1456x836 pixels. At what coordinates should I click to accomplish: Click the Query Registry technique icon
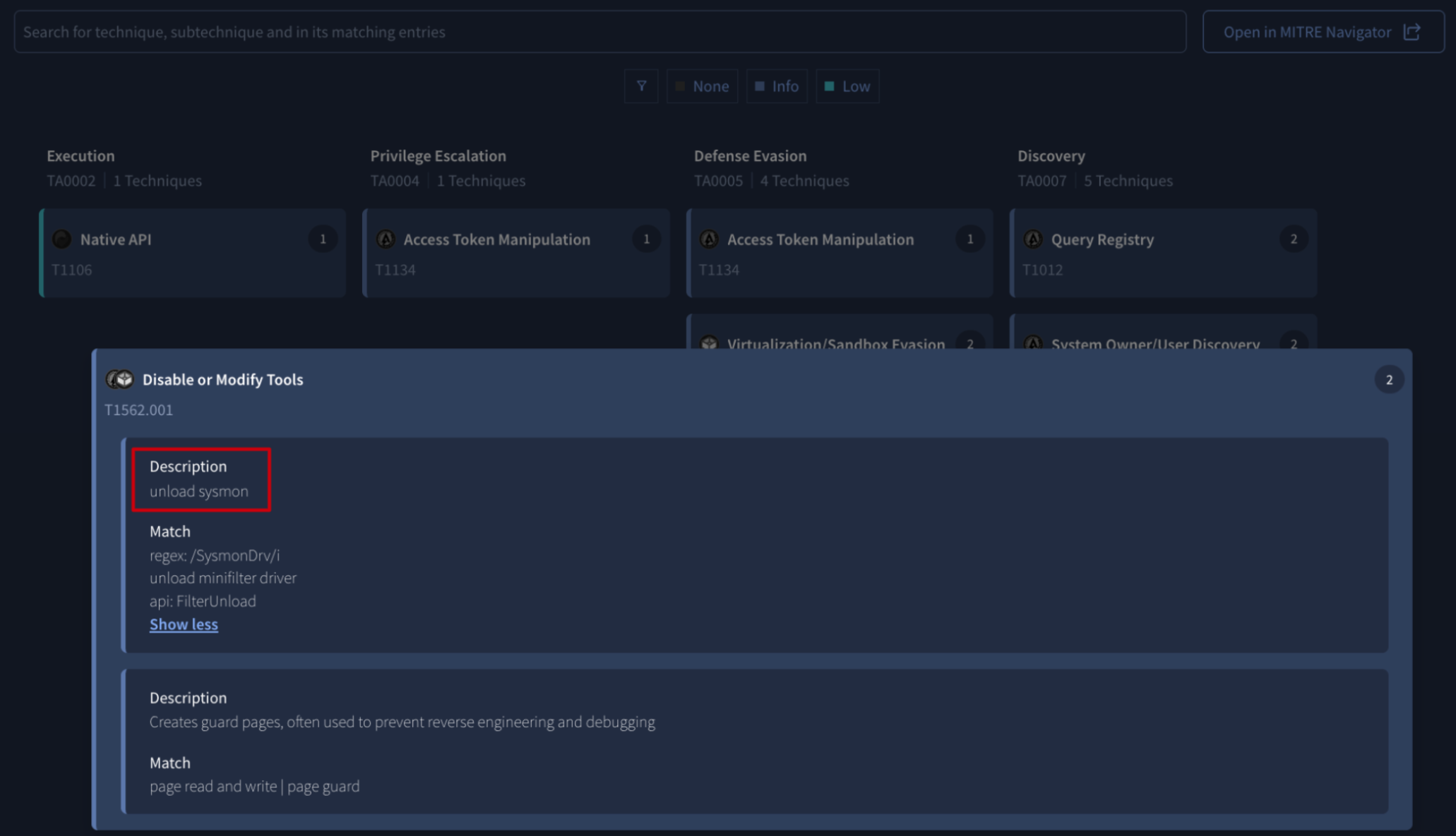pos(1033,239)
